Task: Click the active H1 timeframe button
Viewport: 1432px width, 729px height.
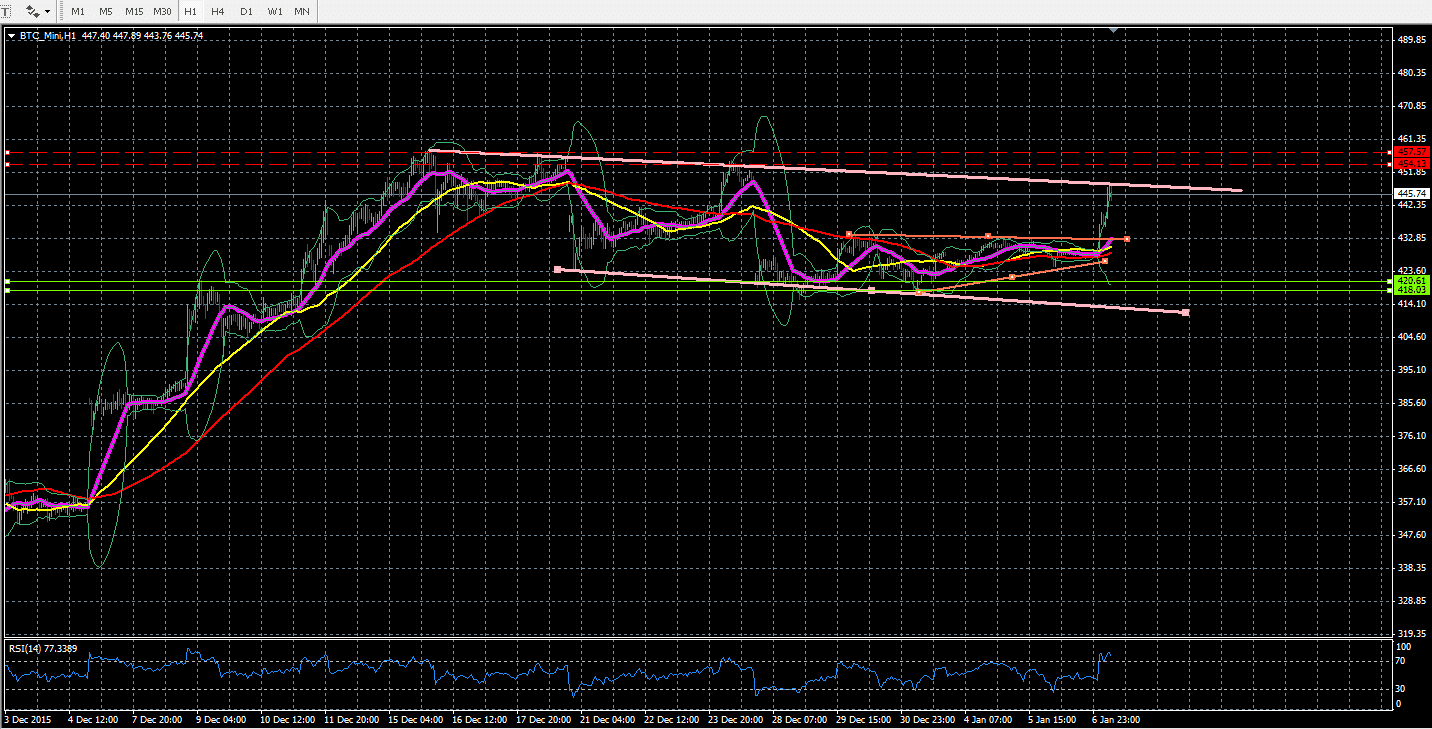Action: (190, 11)
